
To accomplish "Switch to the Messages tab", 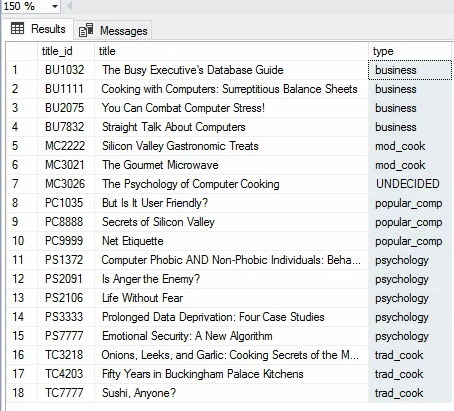I will [113, 30].
